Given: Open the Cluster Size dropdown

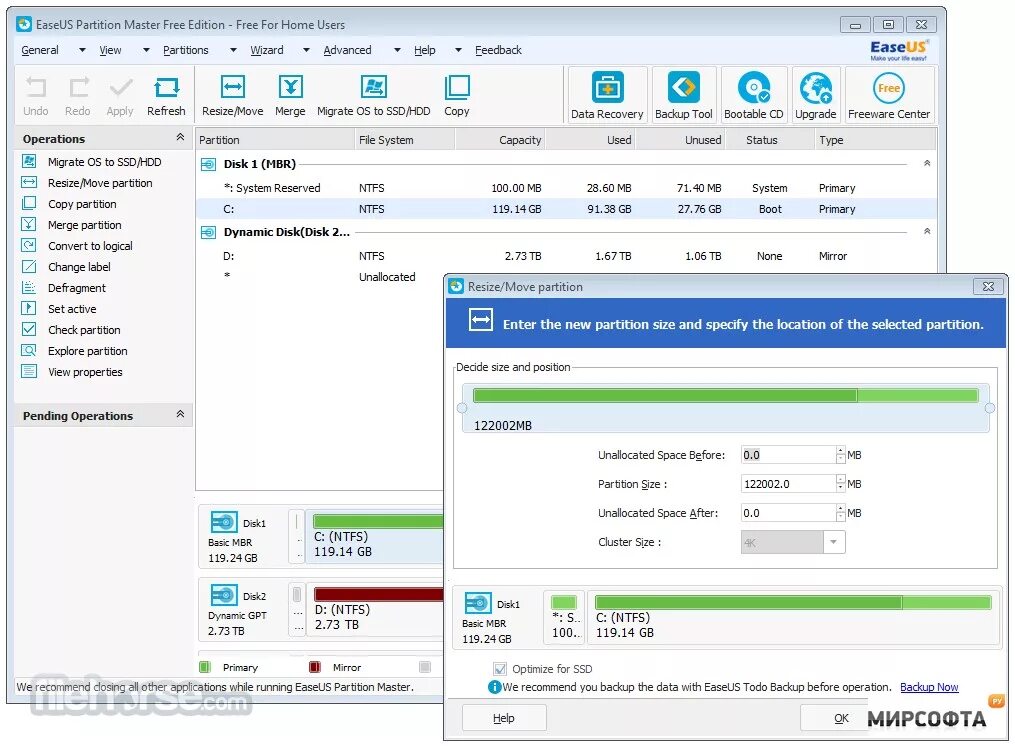Looking at the screenshot, I should pos(834,542).
